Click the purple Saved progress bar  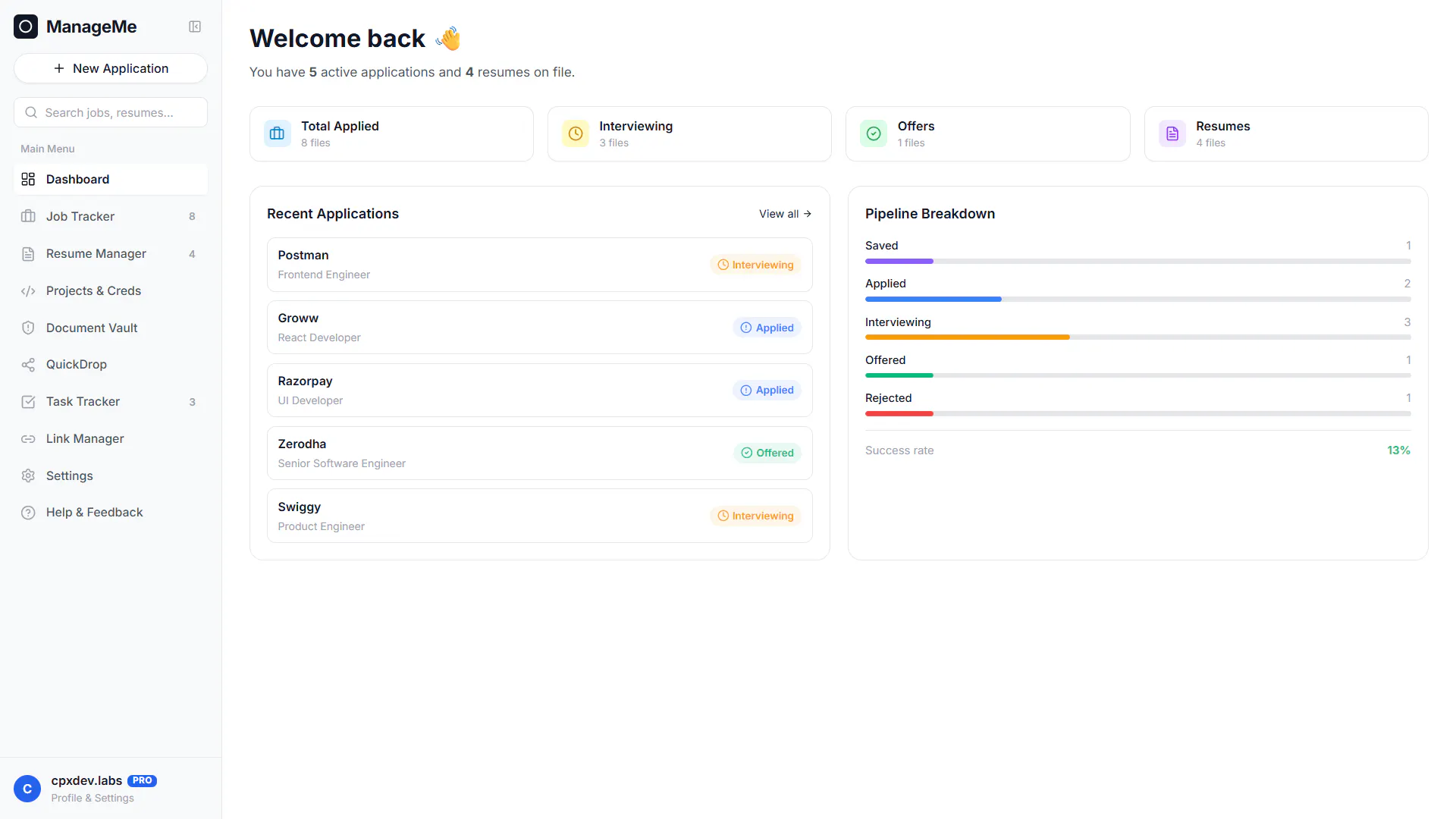pos(899,261)
